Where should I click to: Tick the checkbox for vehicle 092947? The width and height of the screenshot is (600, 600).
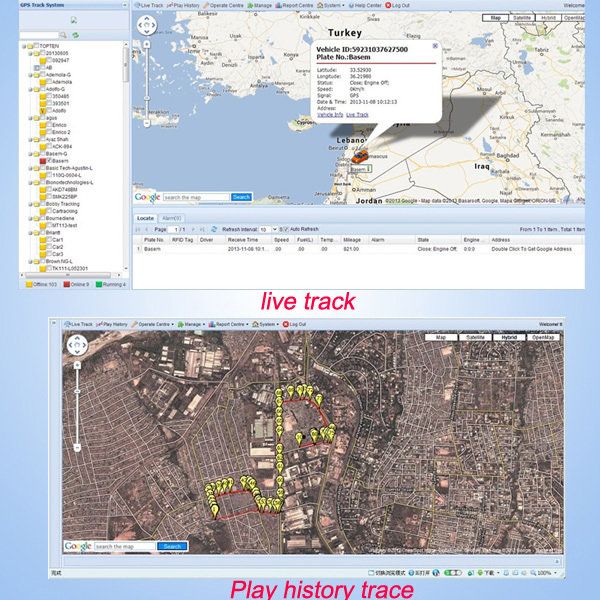pos(49,60)
